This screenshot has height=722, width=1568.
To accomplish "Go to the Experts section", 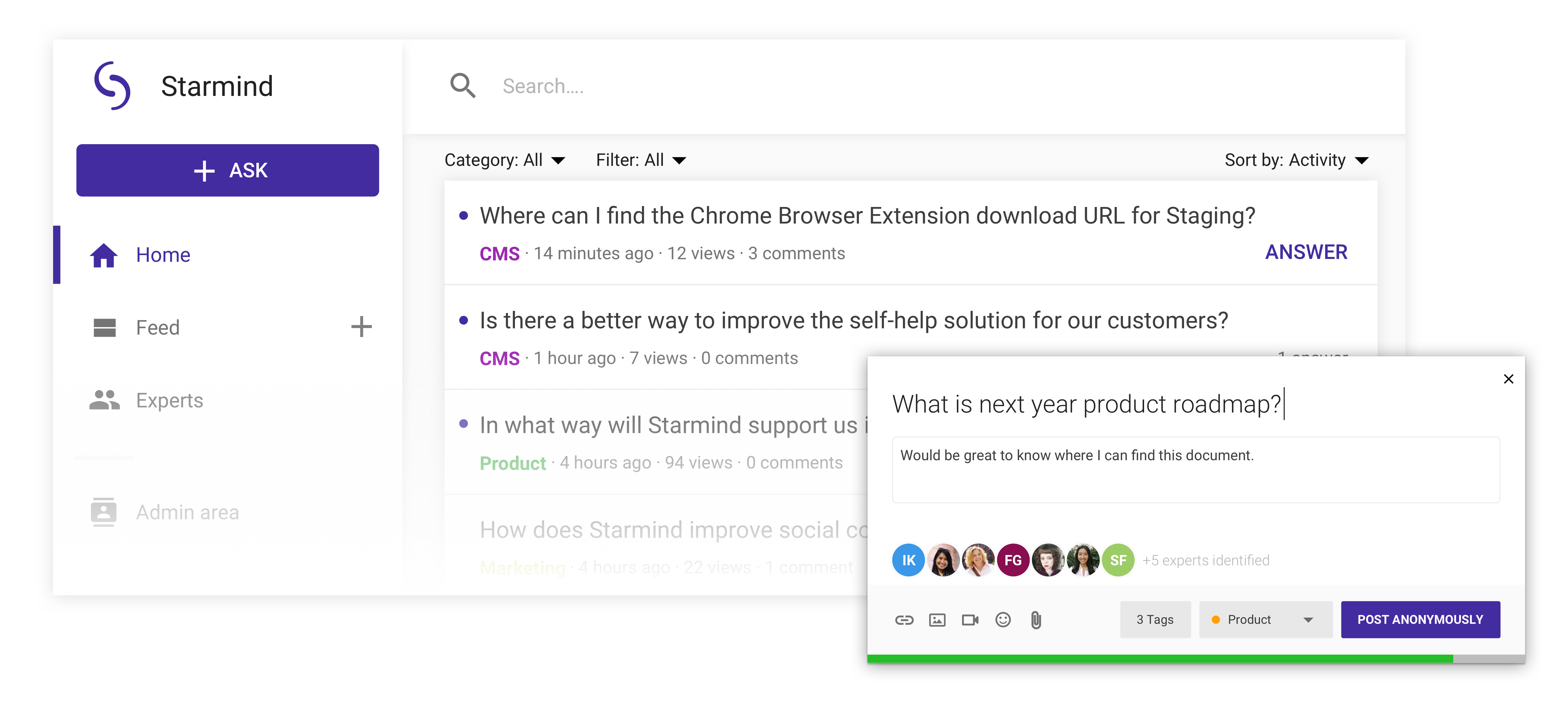I will coord(169,400).
